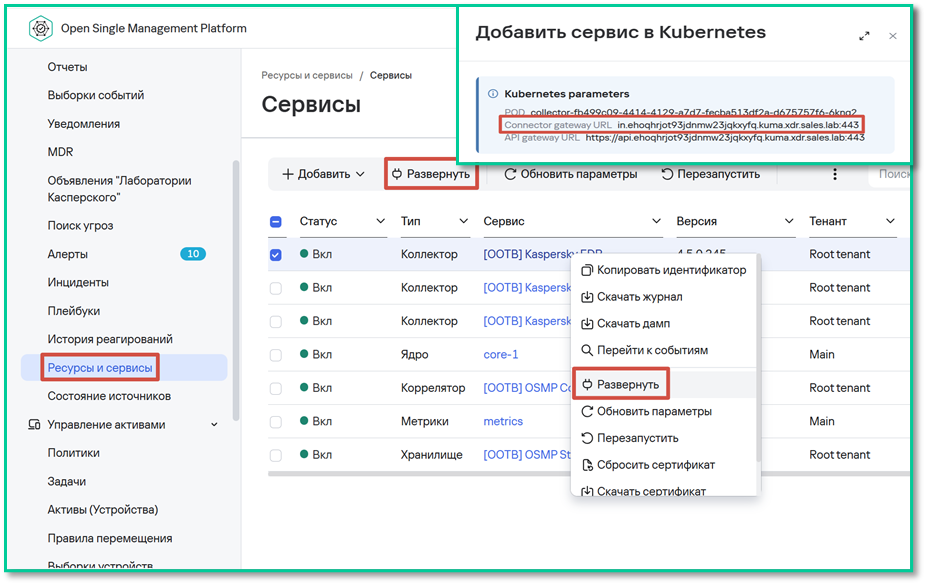926x585 pixels.
Task: Click the toolbar Развернуть button
Action: 431,174
